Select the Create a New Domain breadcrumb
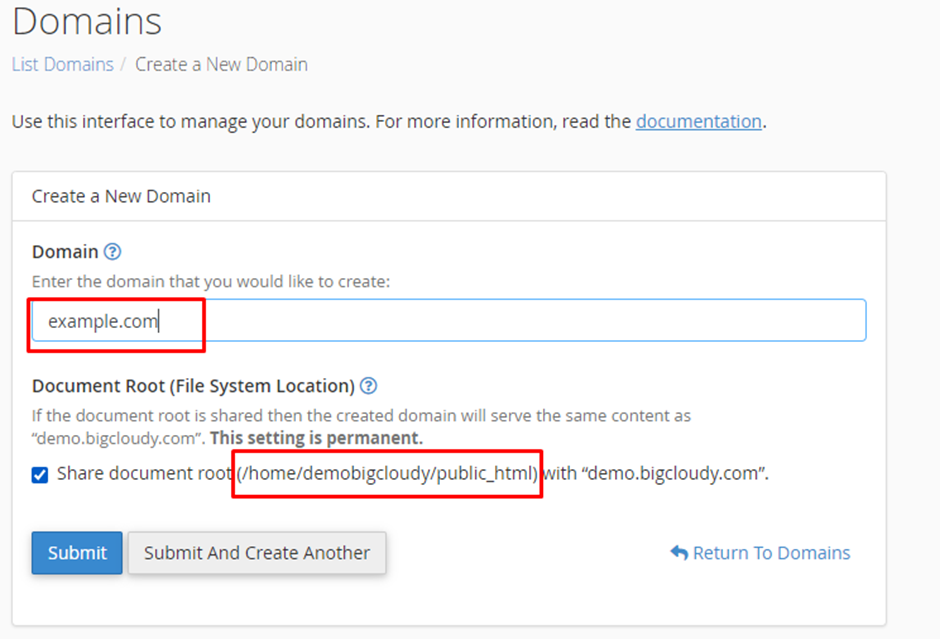Image resolution: width=940 pixels, height=639 pixels. (221, 65)
